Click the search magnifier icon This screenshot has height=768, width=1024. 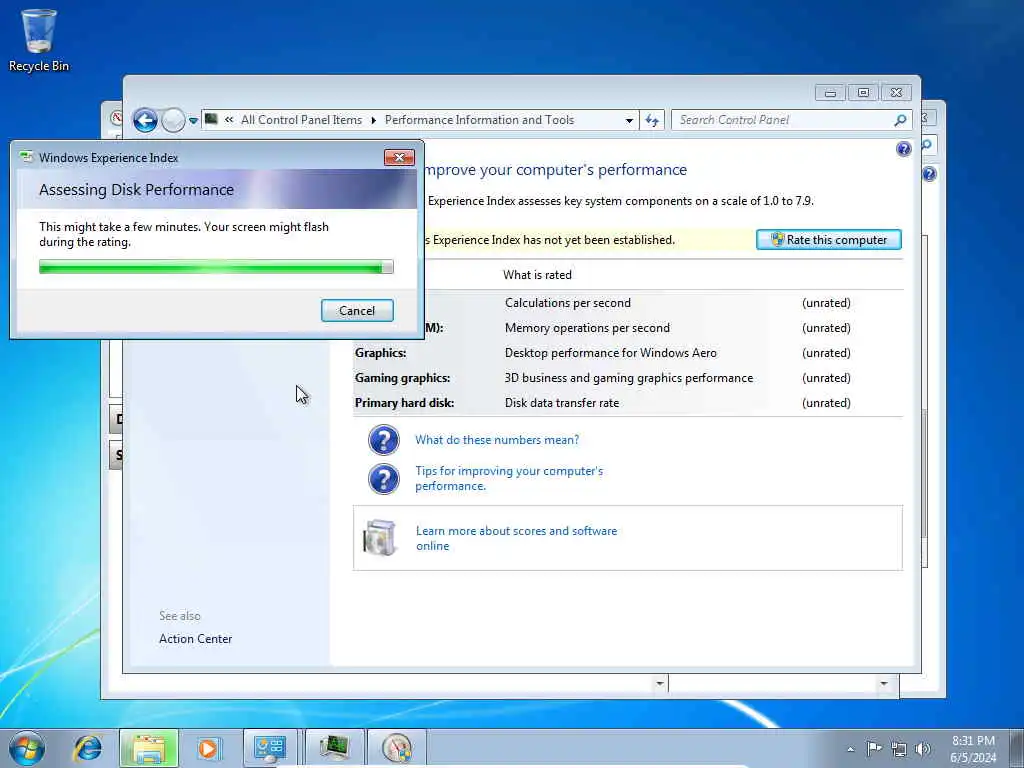click(x=901, y=120)
